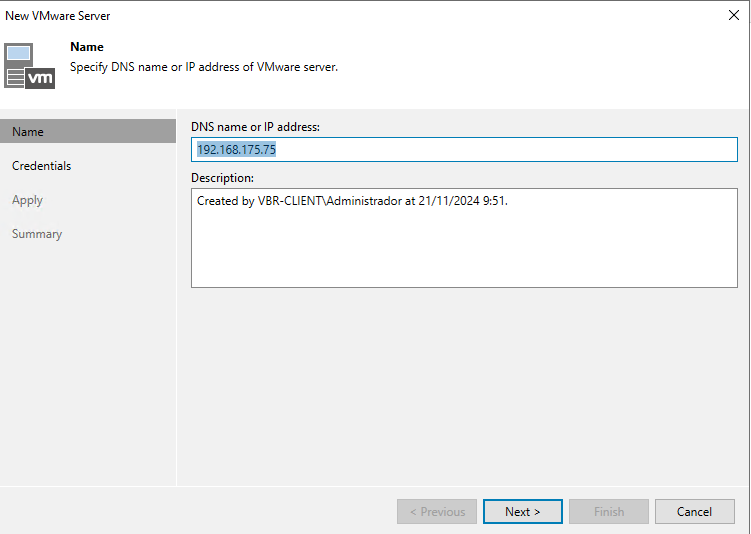Image resolution: width=751 pixels, height=534 pixels.
Task: Click the Previous button
Action: tap(436, 512)
